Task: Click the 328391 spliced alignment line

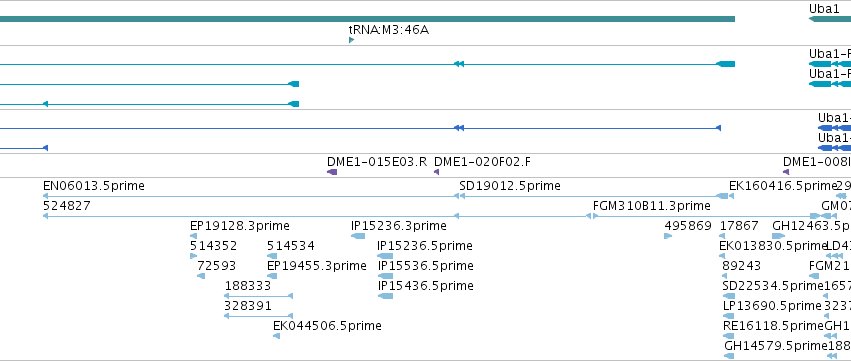Action: (x=258, y=316)
